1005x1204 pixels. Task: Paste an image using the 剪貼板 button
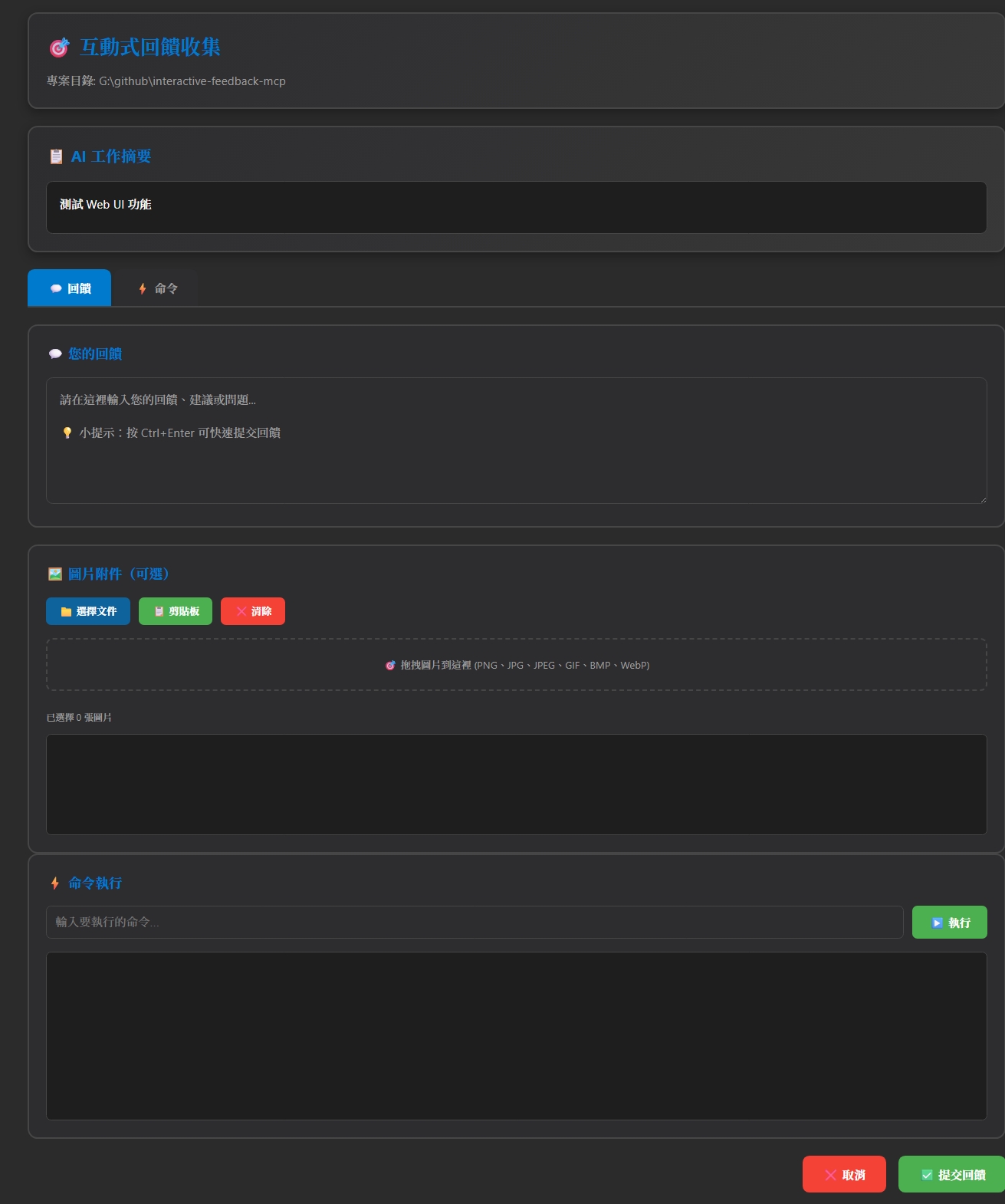click(x=176, y=611)
